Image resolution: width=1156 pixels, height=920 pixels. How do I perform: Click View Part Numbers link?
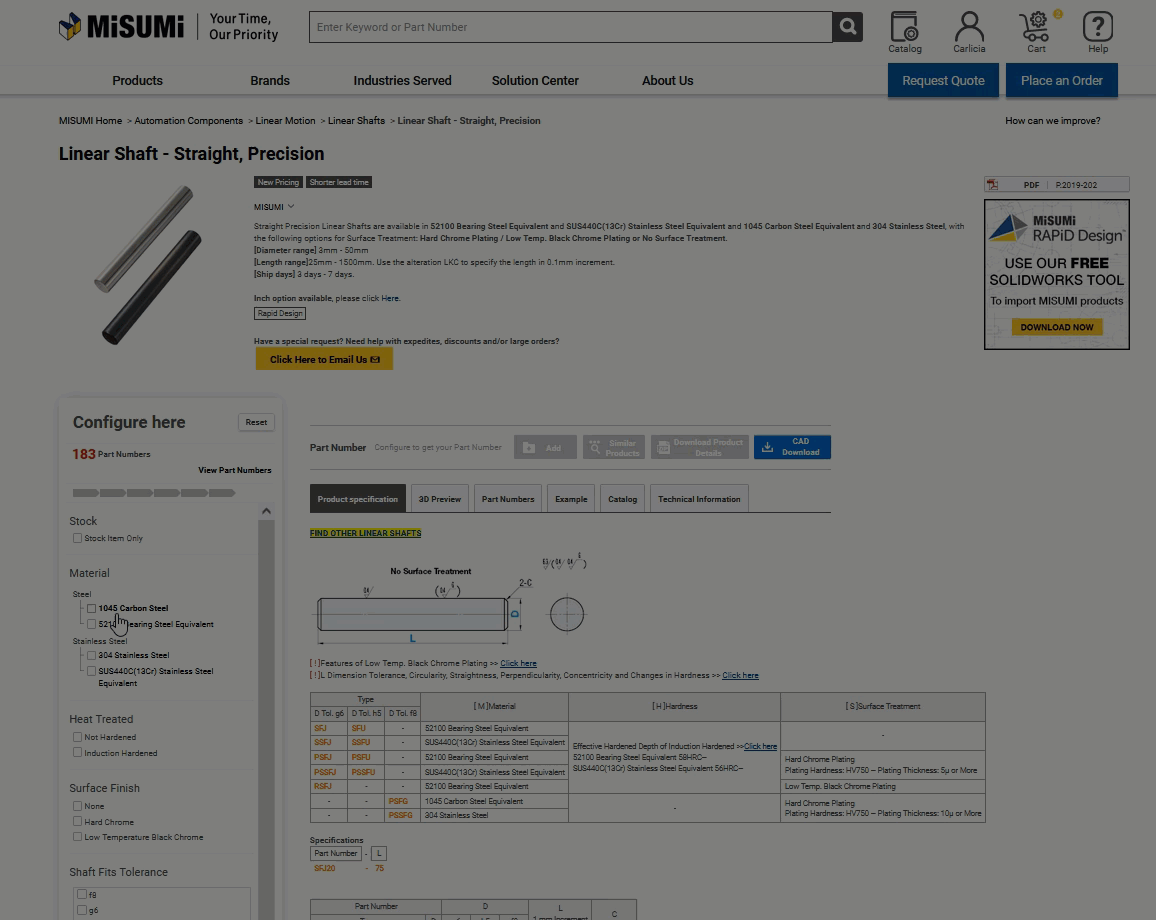pyautogui.click(x=234, y=470)
